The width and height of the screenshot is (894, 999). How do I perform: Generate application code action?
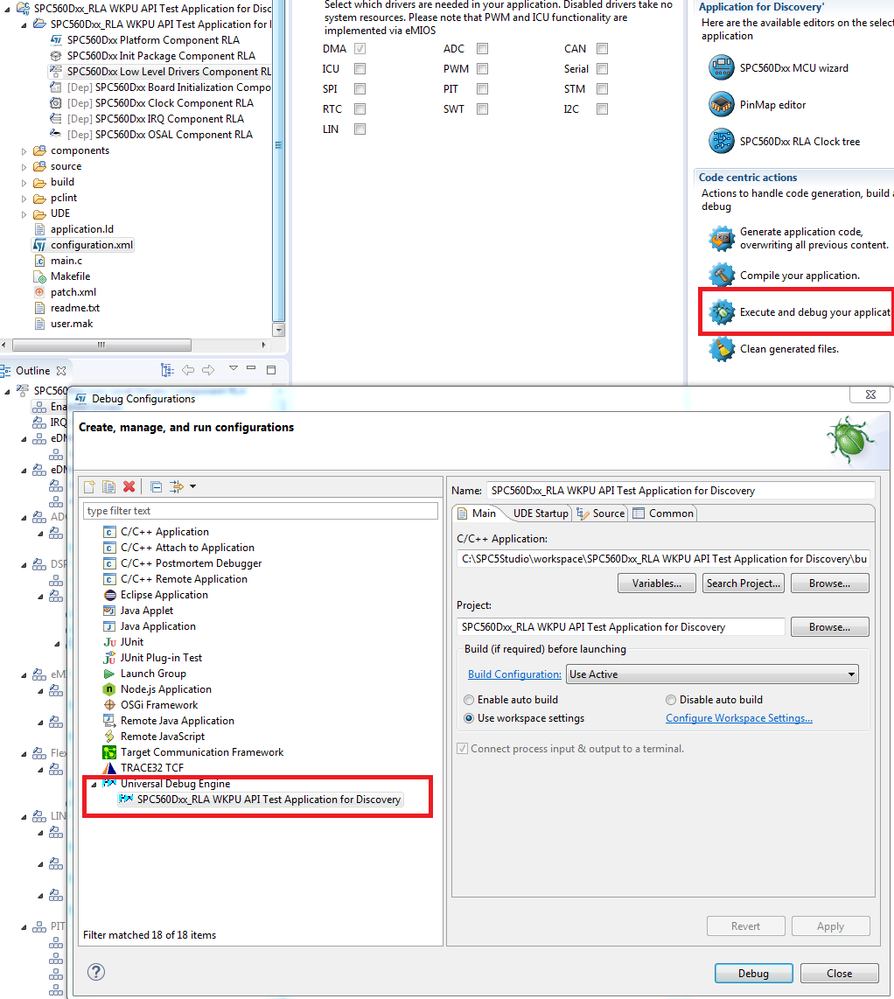[x=798, y=238]
